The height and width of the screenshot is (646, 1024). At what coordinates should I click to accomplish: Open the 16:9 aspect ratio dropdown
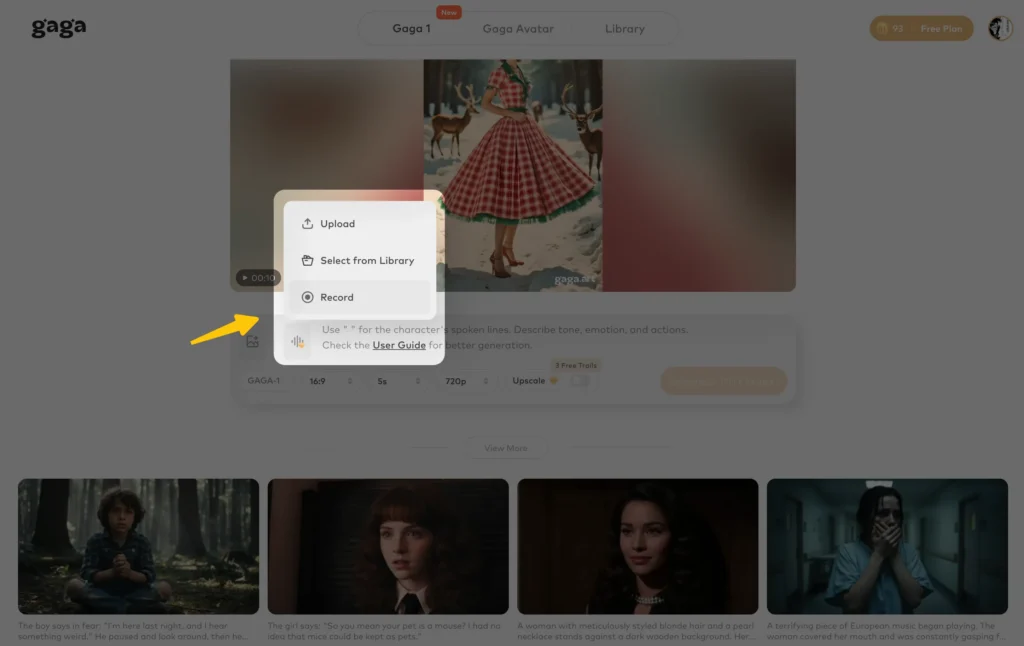331,381
